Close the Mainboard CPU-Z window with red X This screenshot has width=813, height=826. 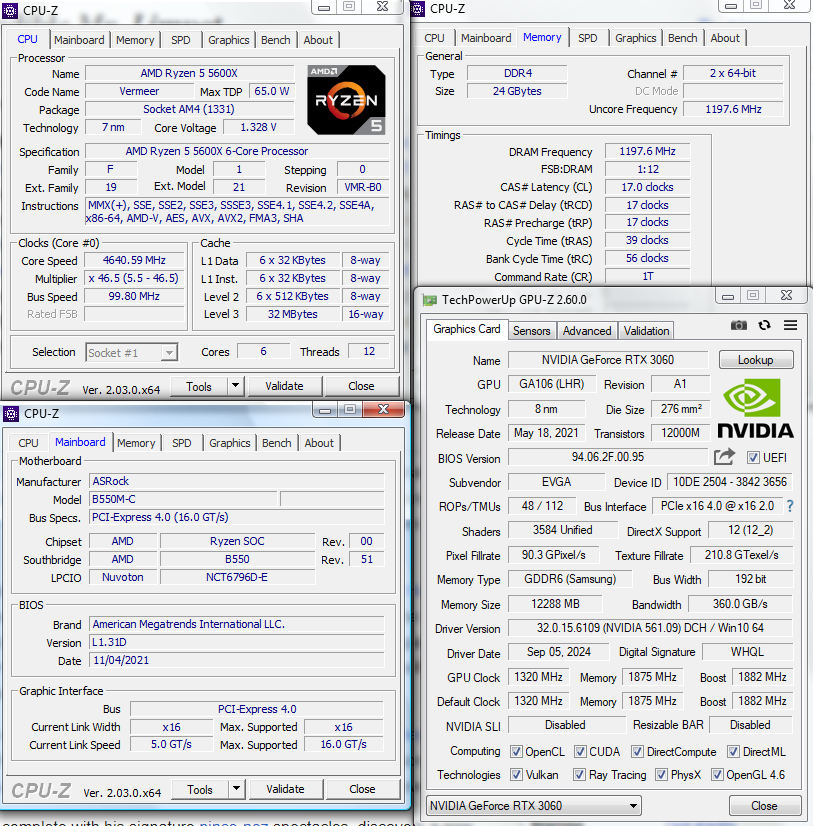pos(383,409)
